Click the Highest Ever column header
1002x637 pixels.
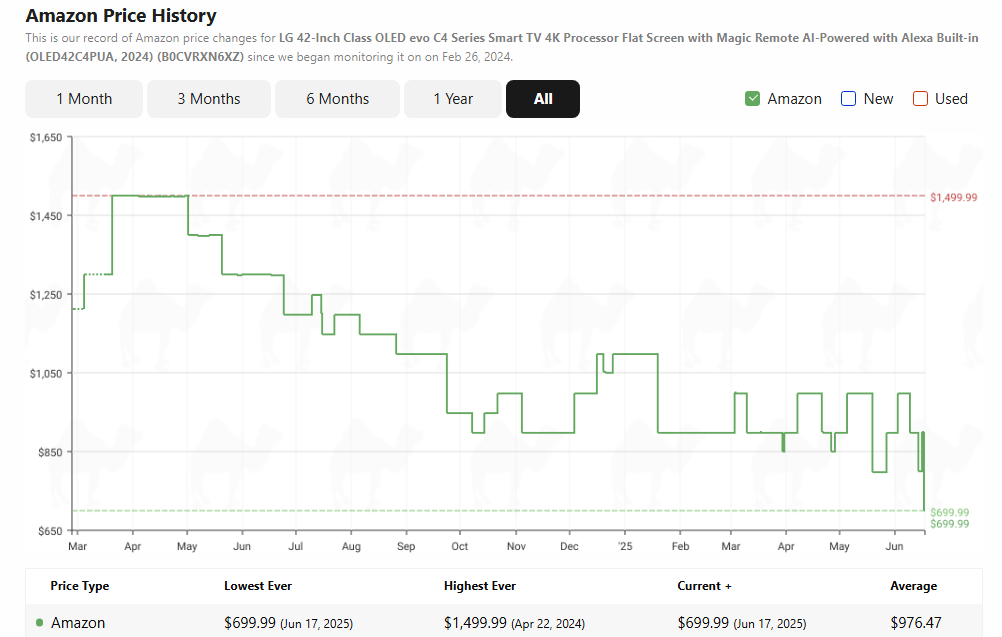[480, 586]
